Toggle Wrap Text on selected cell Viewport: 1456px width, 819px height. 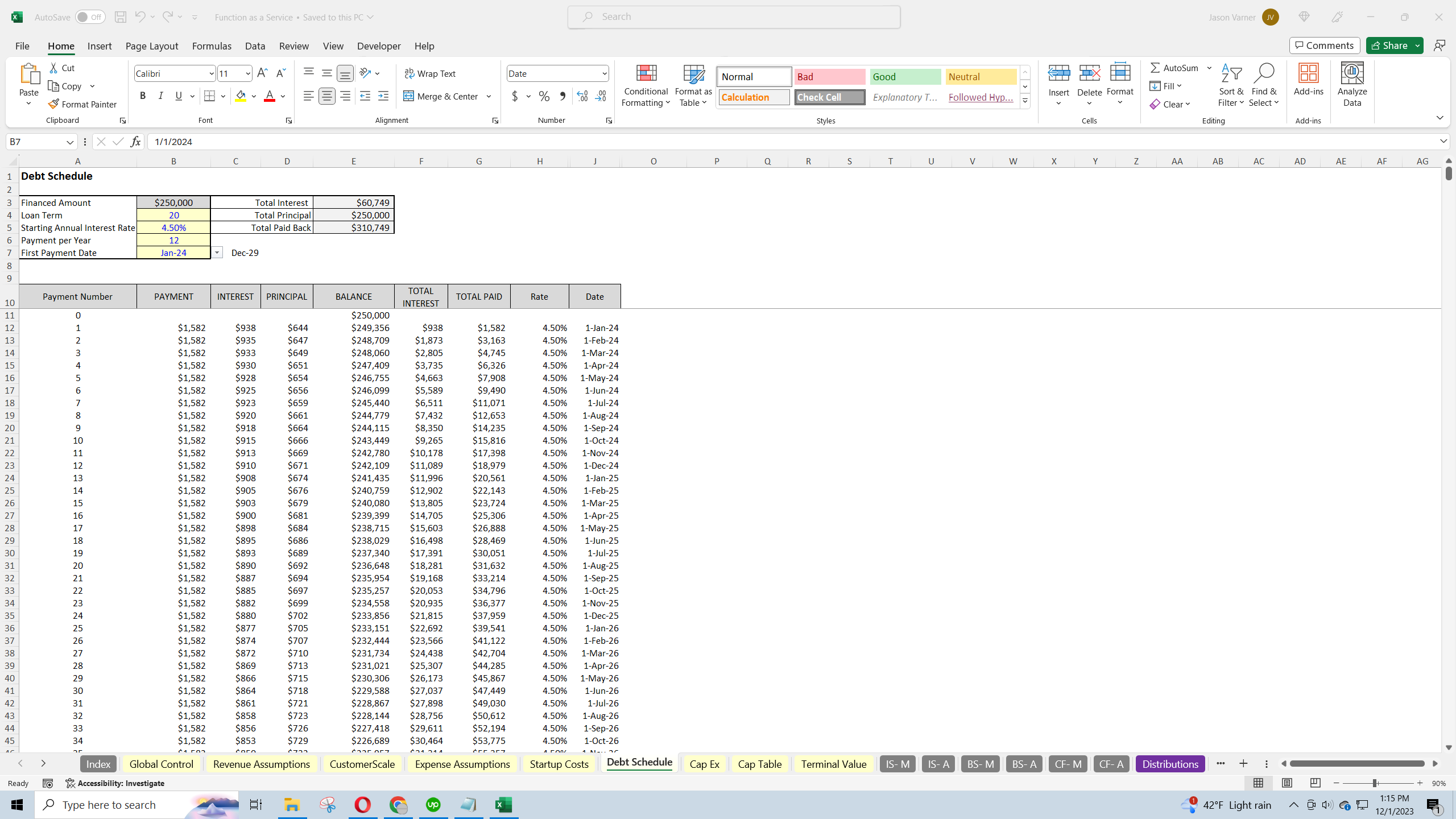[430, 73]
